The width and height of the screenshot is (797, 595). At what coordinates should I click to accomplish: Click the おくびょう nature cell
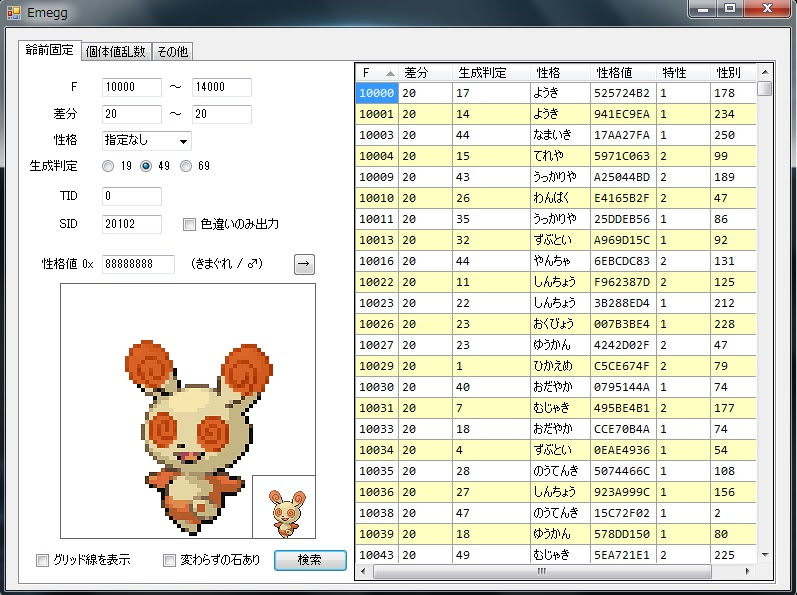coord(560,324)
